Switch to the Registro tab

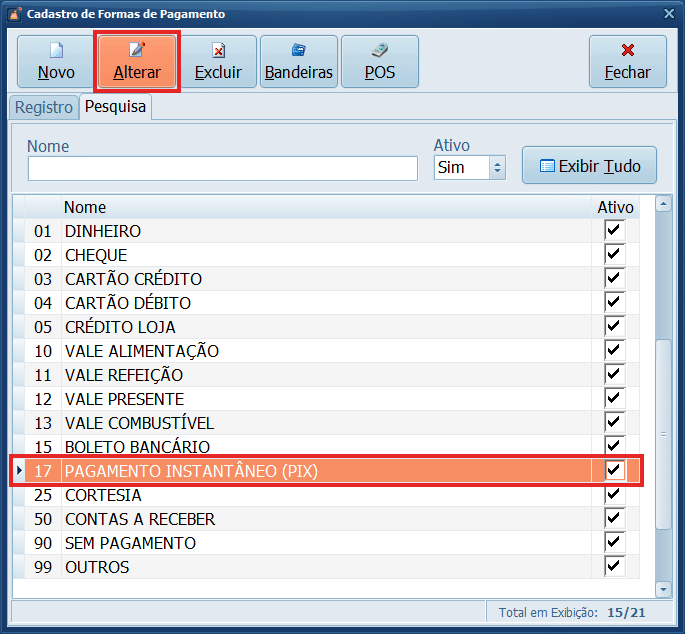point(43,107)
